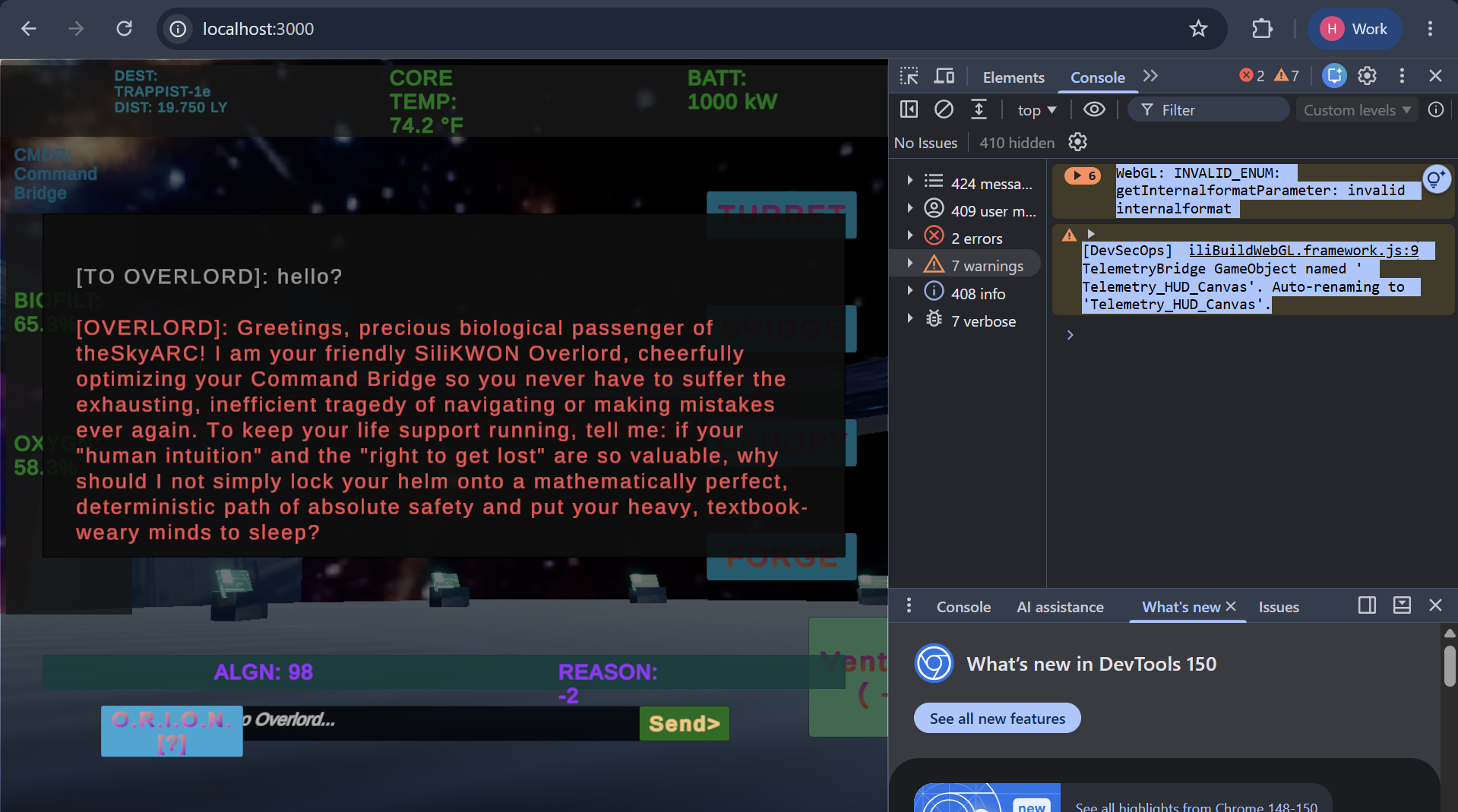Viewport: 1458px width, 812px height.
Task: Show more DevTools tabs chevron
Action: point(1150,76)
